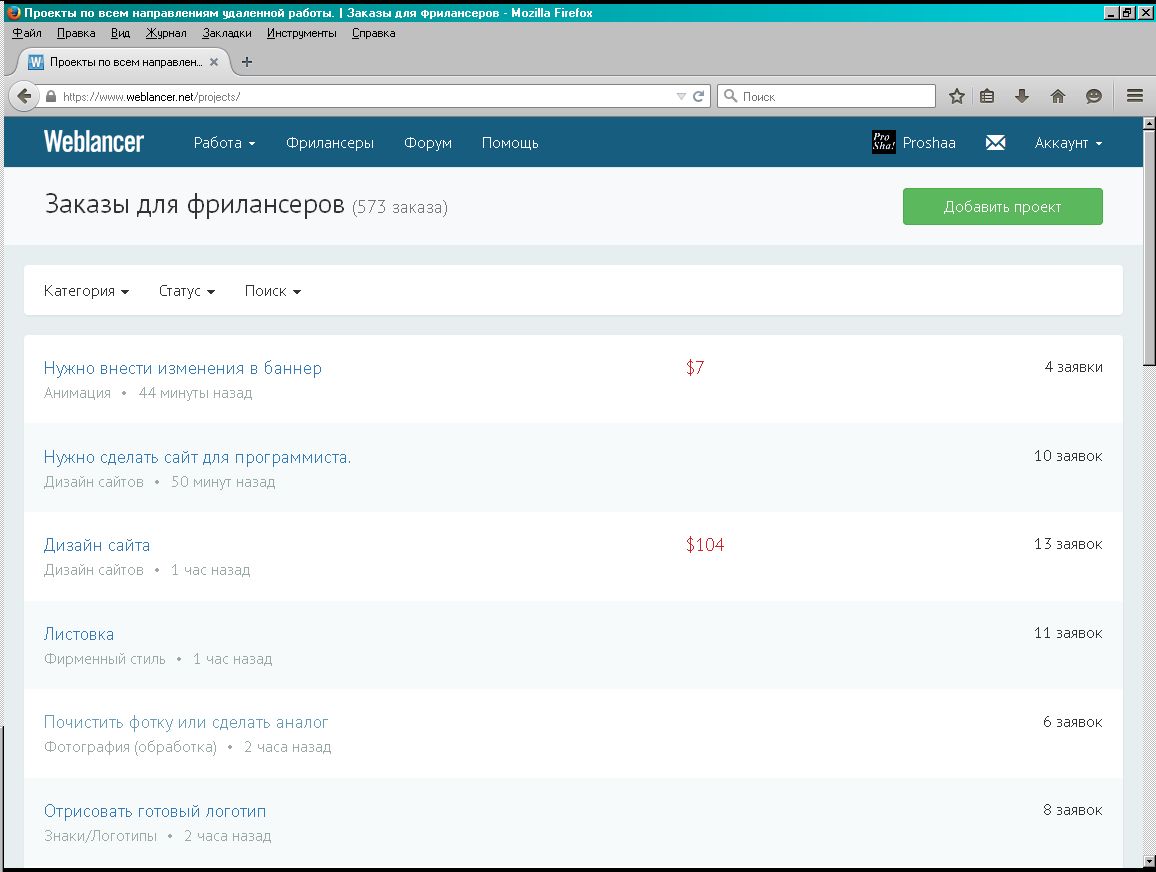This screenshot has height=872, width=1156.
Task: Bookmark this page with the star icon
Action: pyautogui.click(x=957, y=96)
